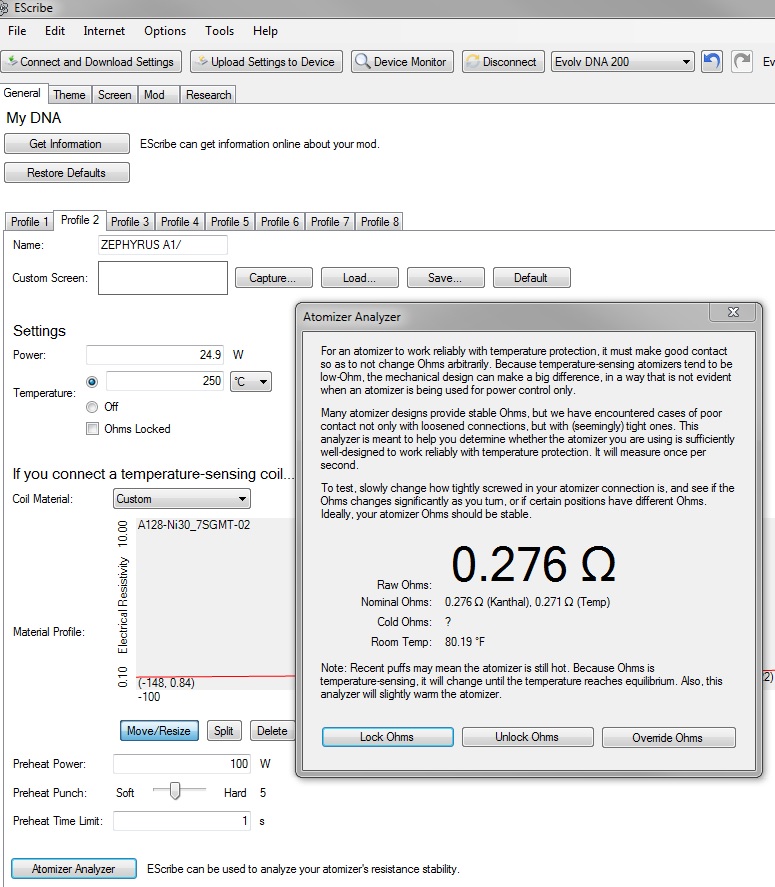This screenshot has height=887, width=775.
Task: Open the Tools menu
Action: (x=219, y=31)
